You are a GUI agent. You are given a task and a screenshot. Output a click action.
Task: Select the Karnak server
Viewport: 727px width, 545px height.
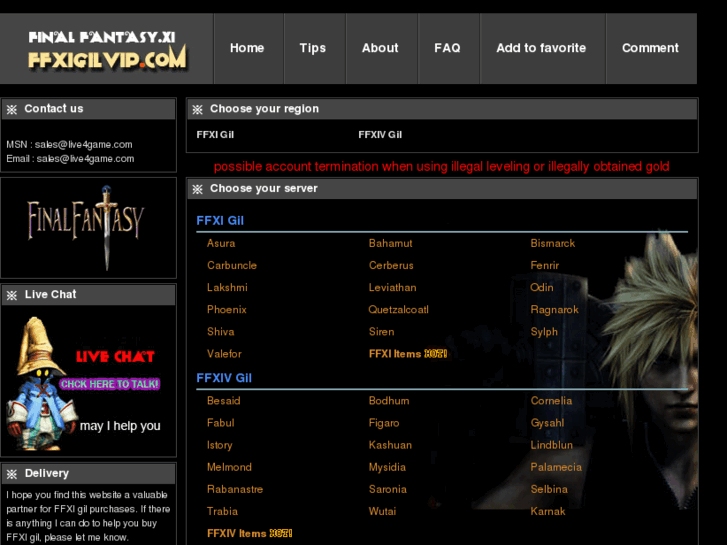point(548,512)
